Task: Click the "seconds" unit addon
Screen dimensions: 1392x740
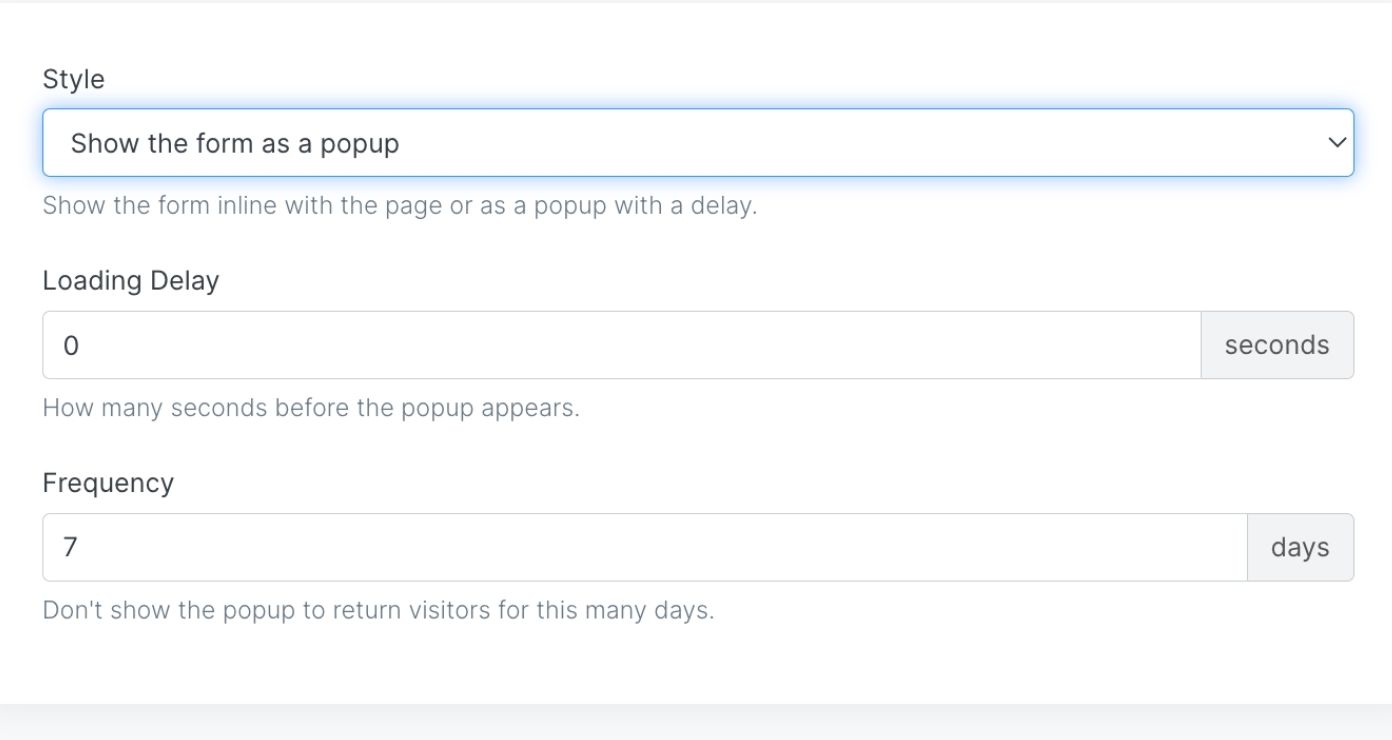Action: (1277, 345)
